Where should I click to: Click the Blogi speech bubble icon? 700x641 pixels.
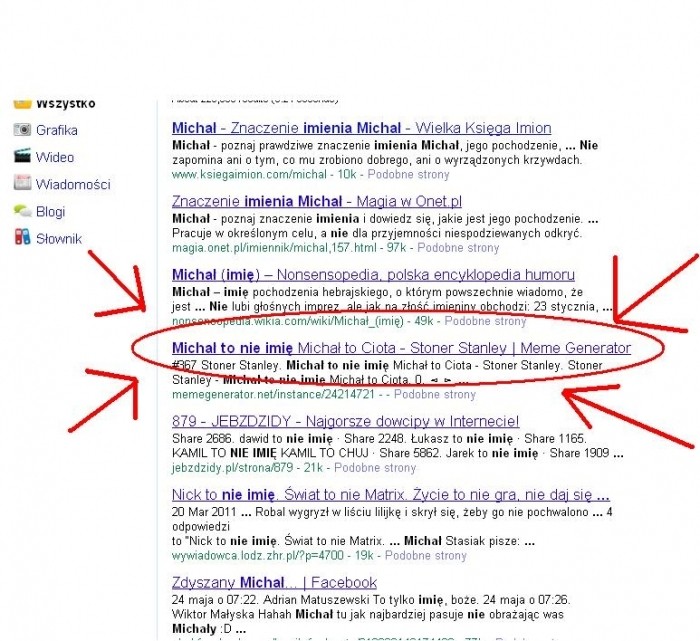21,211
